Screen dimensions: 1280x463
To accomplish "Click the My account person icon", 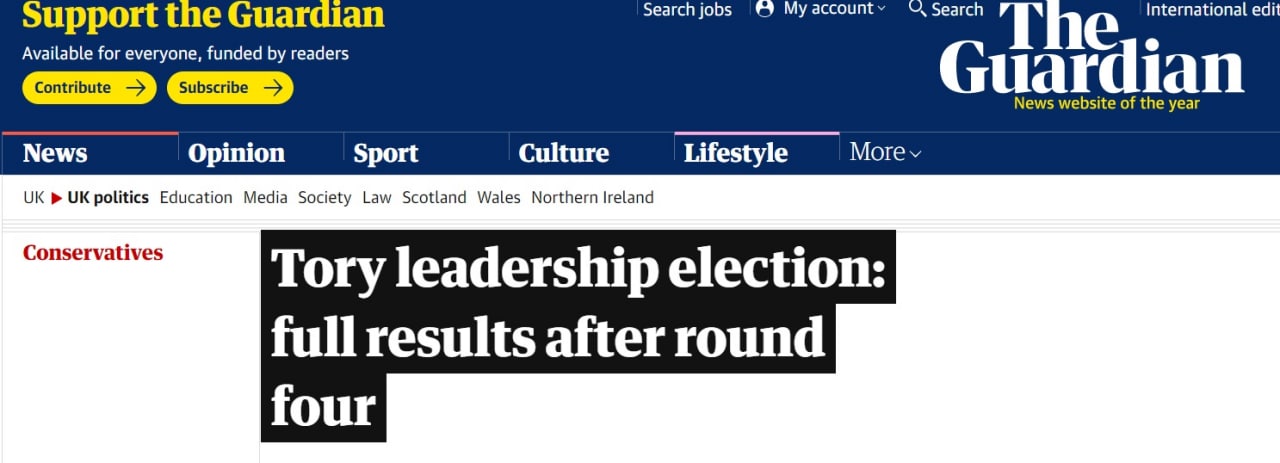I will (765, 9).
